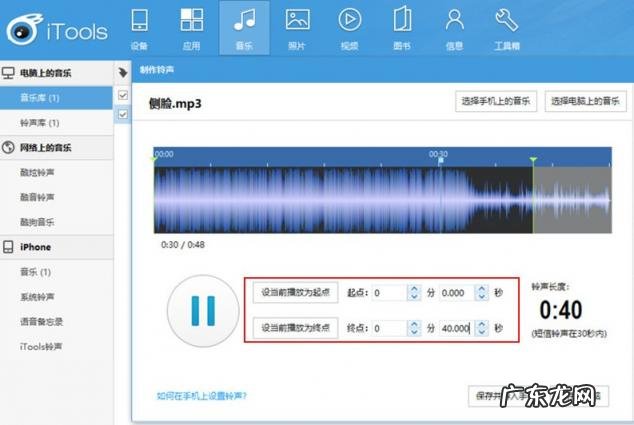Open the 照片 (Photos) section icon
The height and width of the screenshot is (425, 634).
tap(297, 22)
